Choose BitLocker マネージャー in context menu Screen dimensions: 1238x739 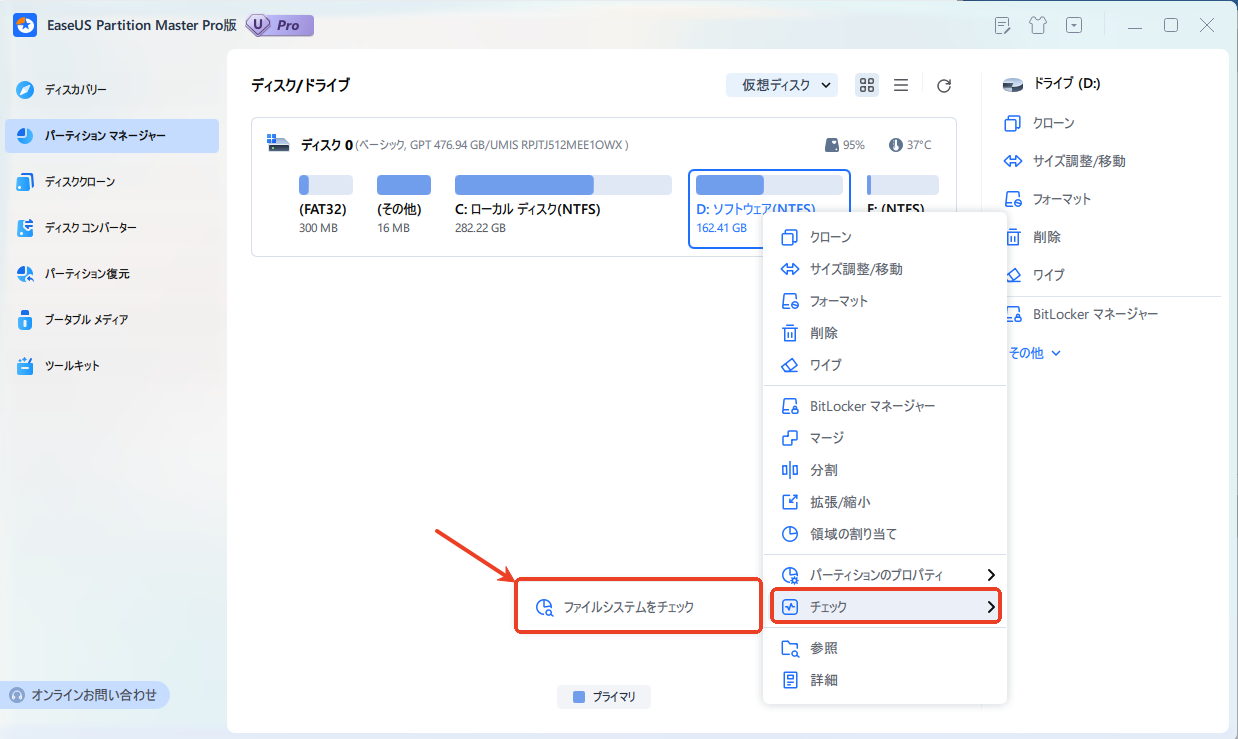click(885, 406)
